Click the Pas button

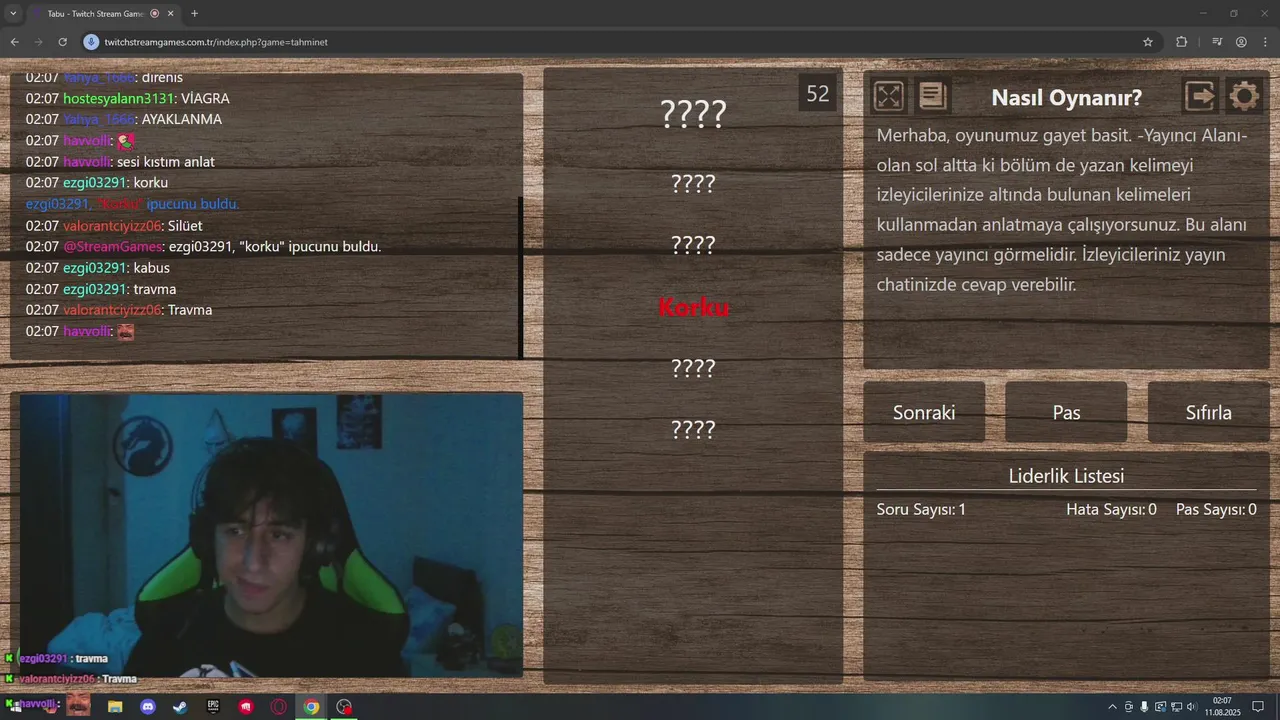click(x=1066, y=412)
